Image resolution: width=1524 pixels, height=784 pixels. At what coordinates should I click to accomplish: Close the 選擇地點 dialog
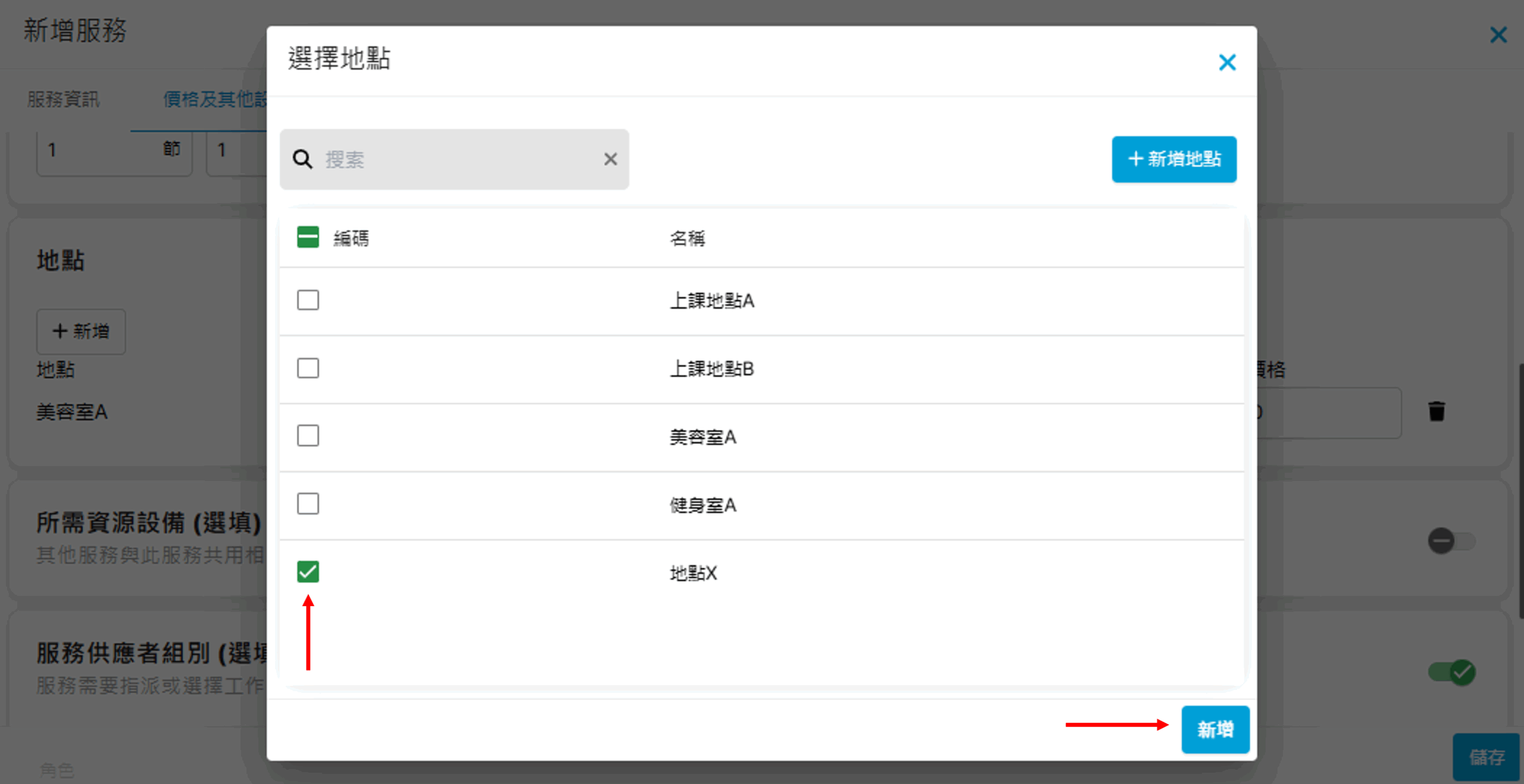[1227, 62]
